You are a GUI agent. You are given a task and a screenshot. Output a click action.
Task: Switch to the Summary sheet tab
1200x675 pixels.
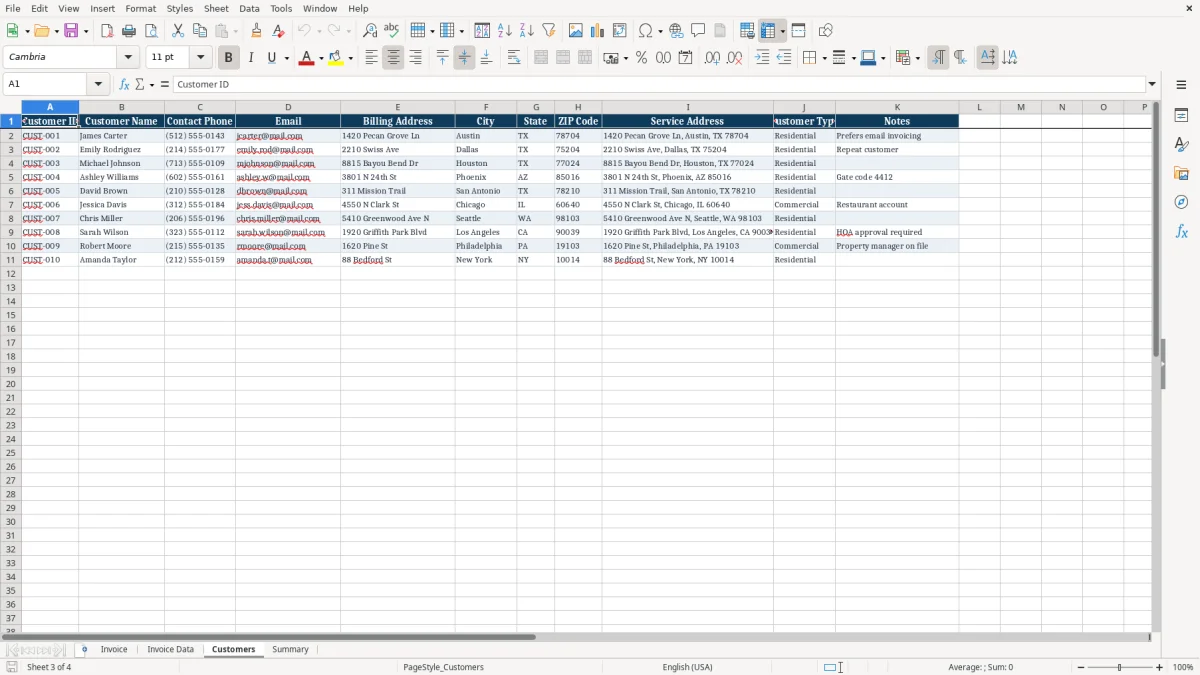click(x=291, y=650)
